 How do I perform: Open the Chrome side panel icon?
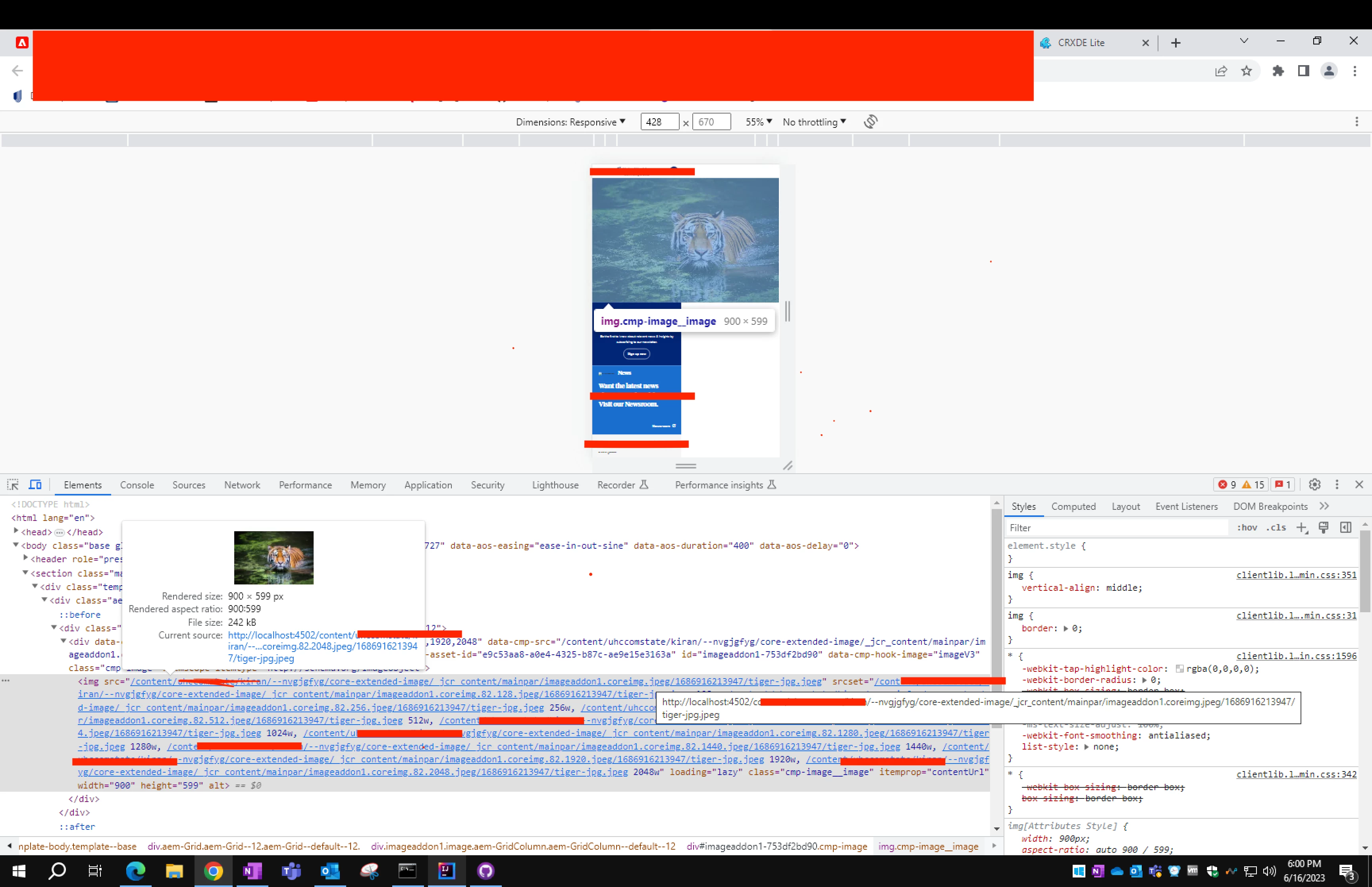click(1303, 71)
